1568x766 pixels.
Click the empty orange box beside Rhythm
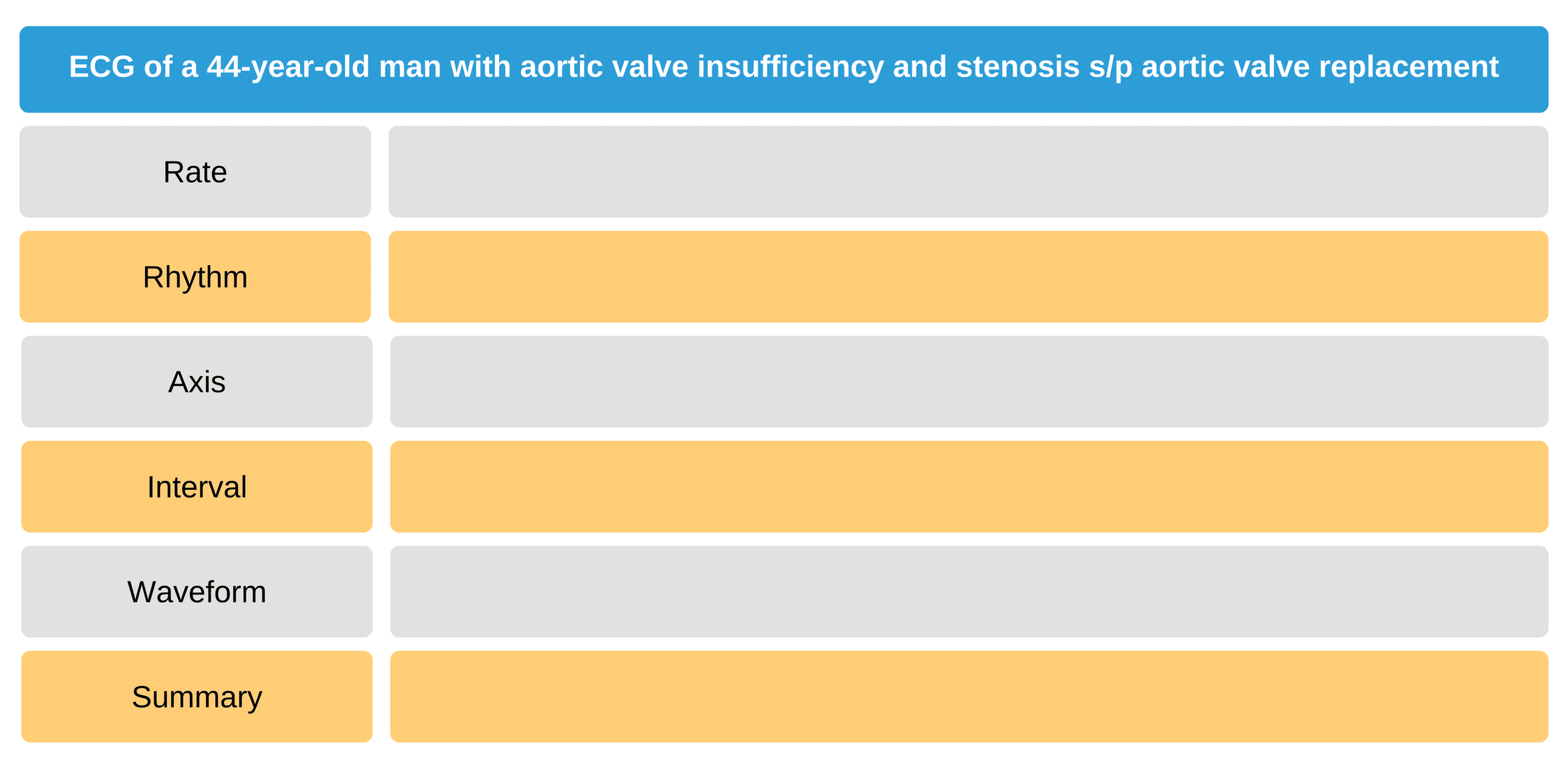[968, 277]
